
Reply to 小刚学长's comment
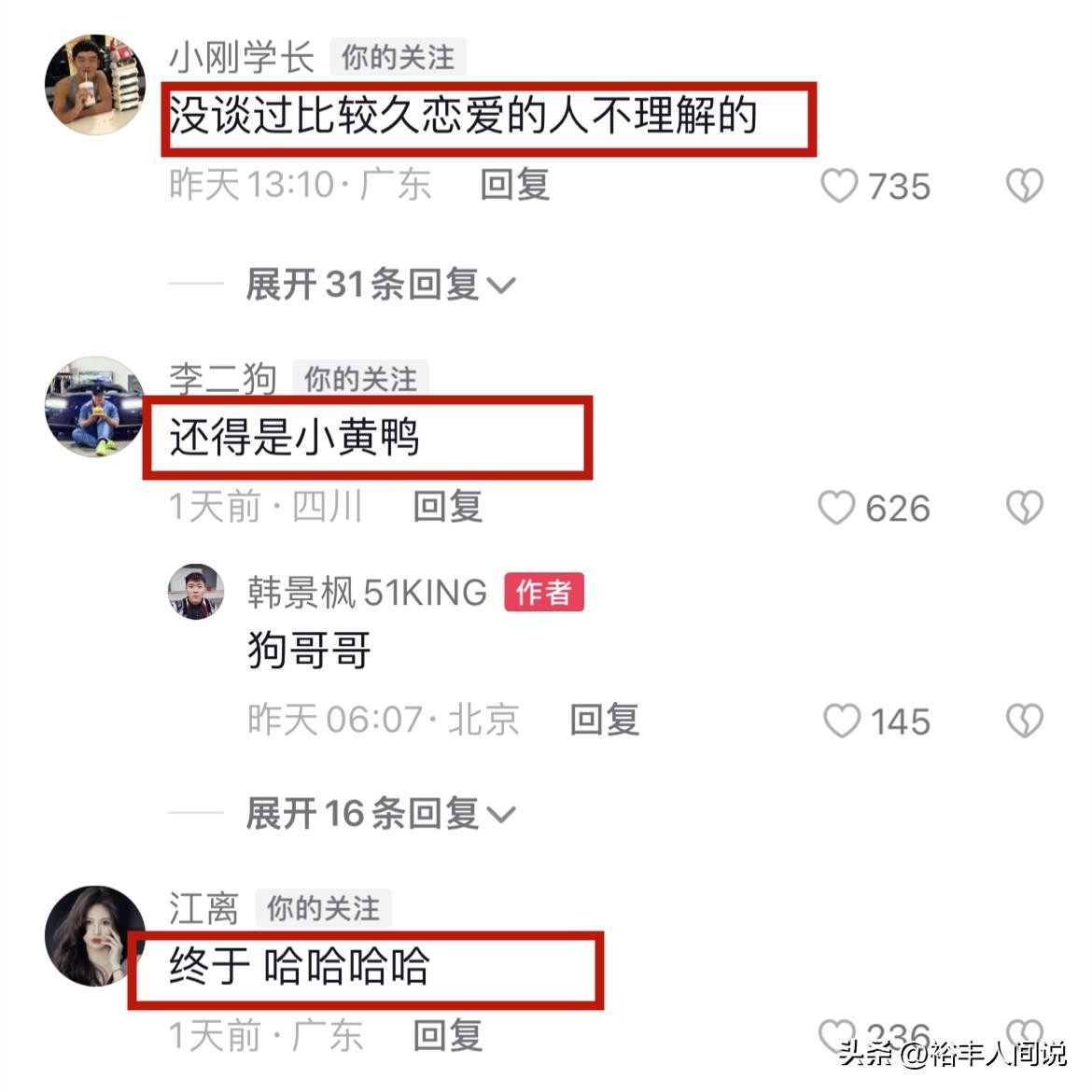click(x=514, y=185)
